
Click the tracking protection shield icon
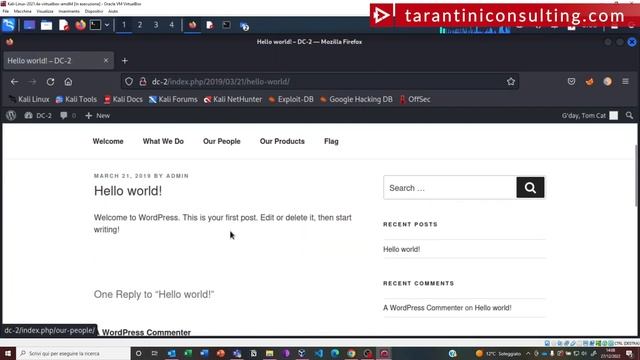[129, 82]
